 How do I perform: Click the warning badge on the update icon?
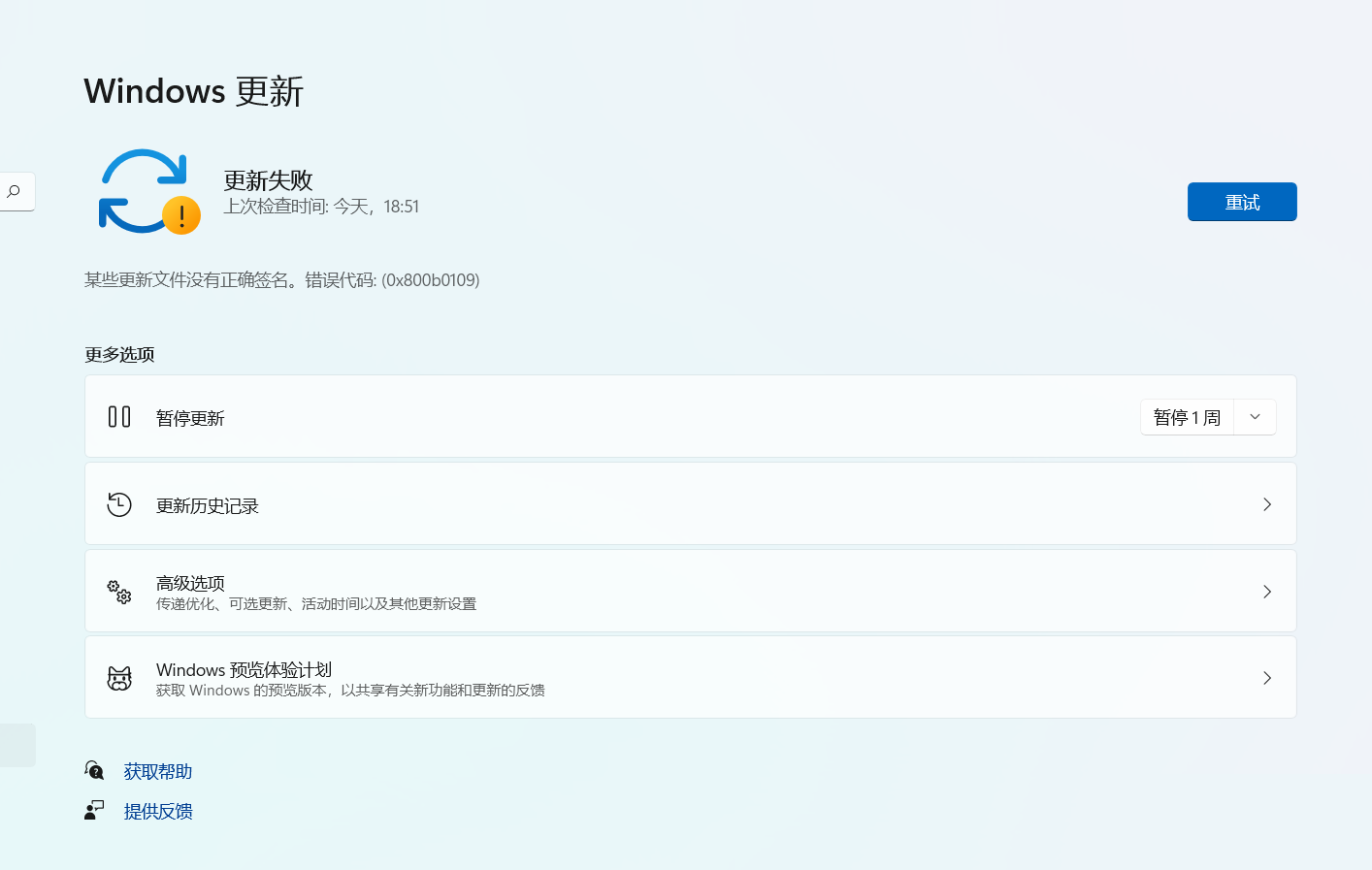tap(180, 216)
